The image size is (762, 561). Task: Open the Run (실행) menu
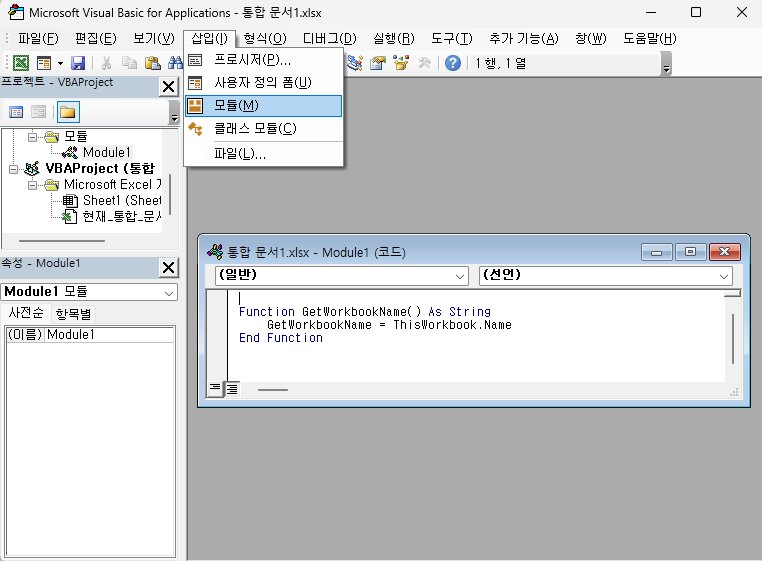coord(394,38)
